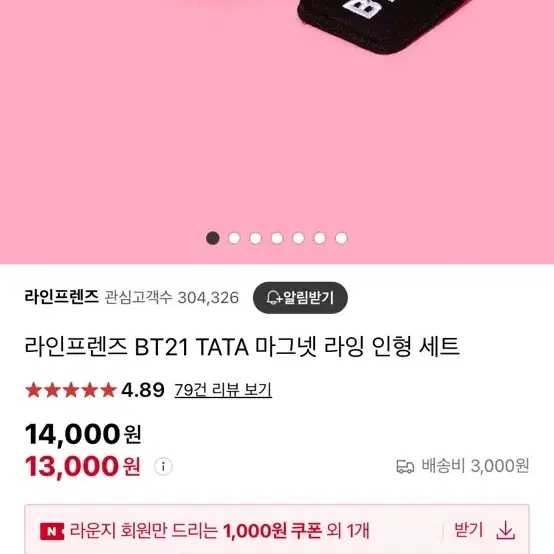This screenshot has width=554, height=554.
Task: Open the 라인프렌즈 store name link
Action: 61,297
